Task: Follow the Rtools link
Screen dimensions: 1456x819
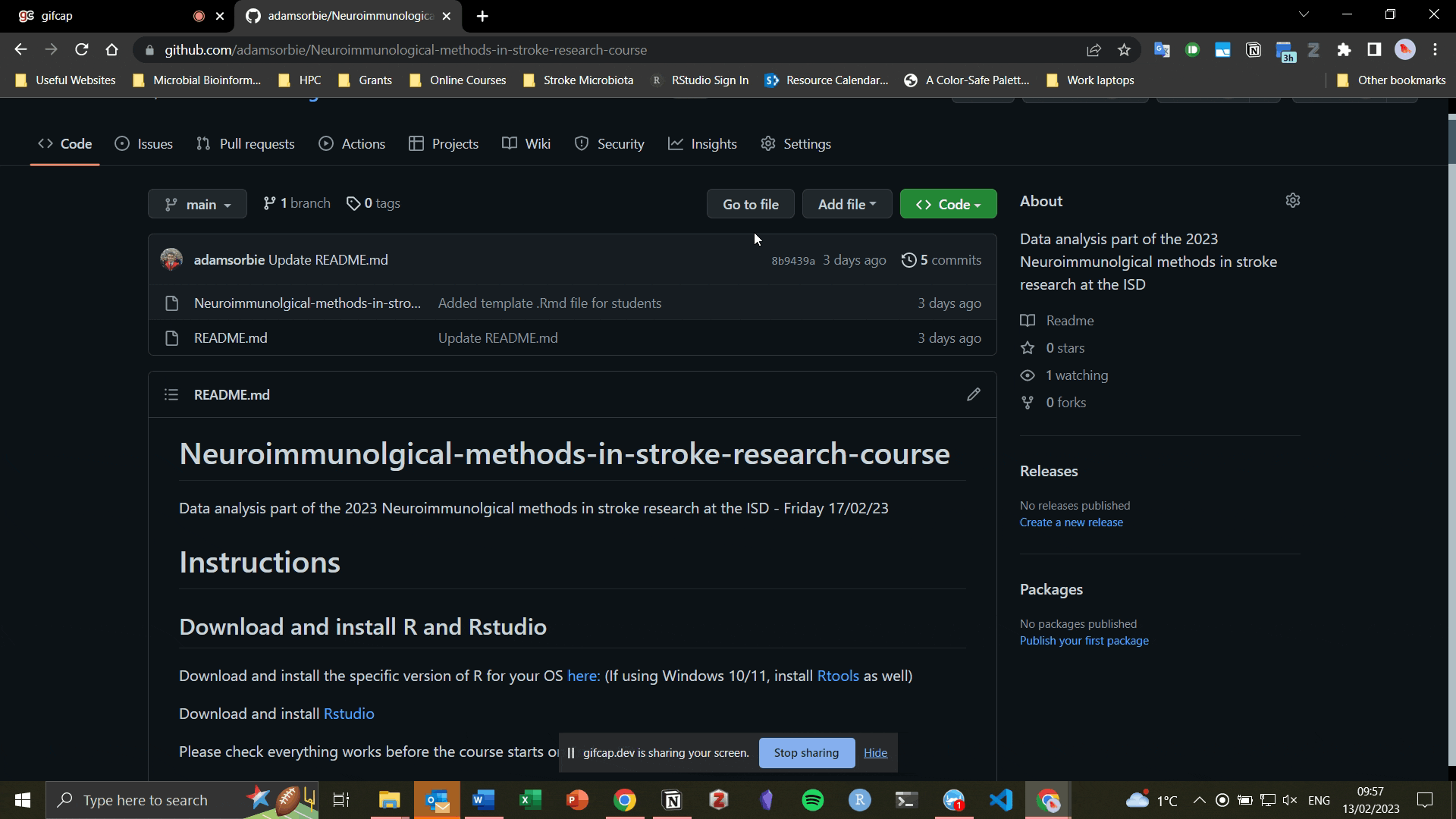Action: click(837, 676)
